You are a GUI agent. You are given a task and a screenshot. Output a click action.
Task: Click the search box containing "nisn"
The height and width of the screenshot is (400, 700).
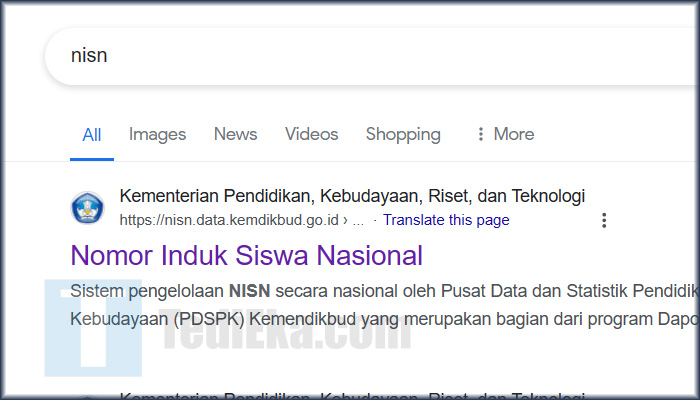(371, 56)
